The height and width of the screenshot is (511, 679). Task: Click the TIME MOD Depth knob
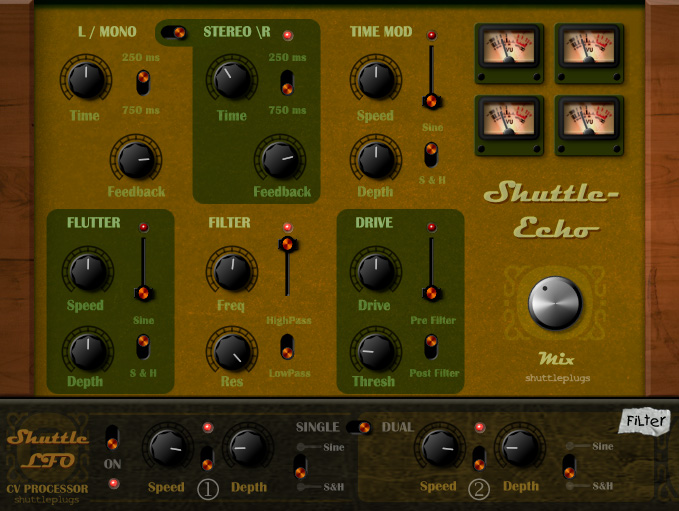(x=376, y=159)
